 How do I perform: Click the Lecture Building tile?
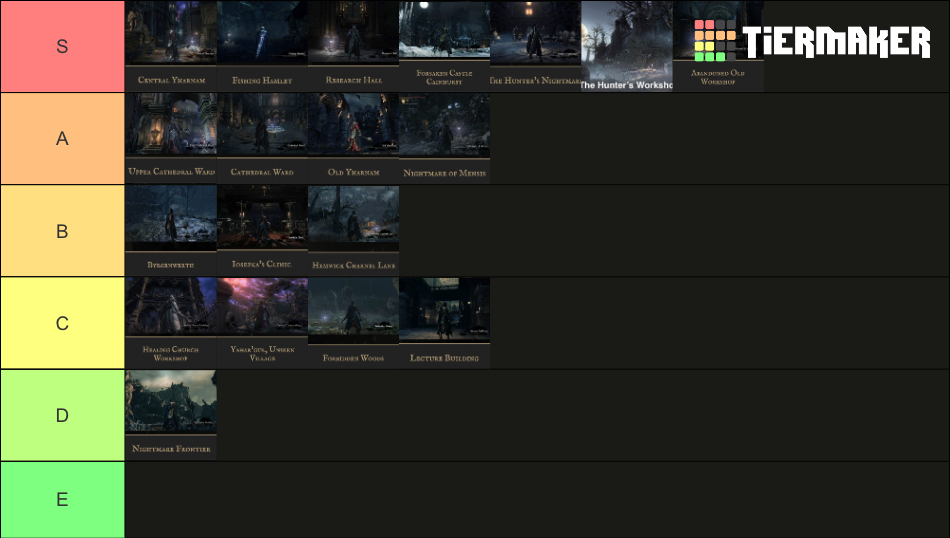click(x=445, y=323)
